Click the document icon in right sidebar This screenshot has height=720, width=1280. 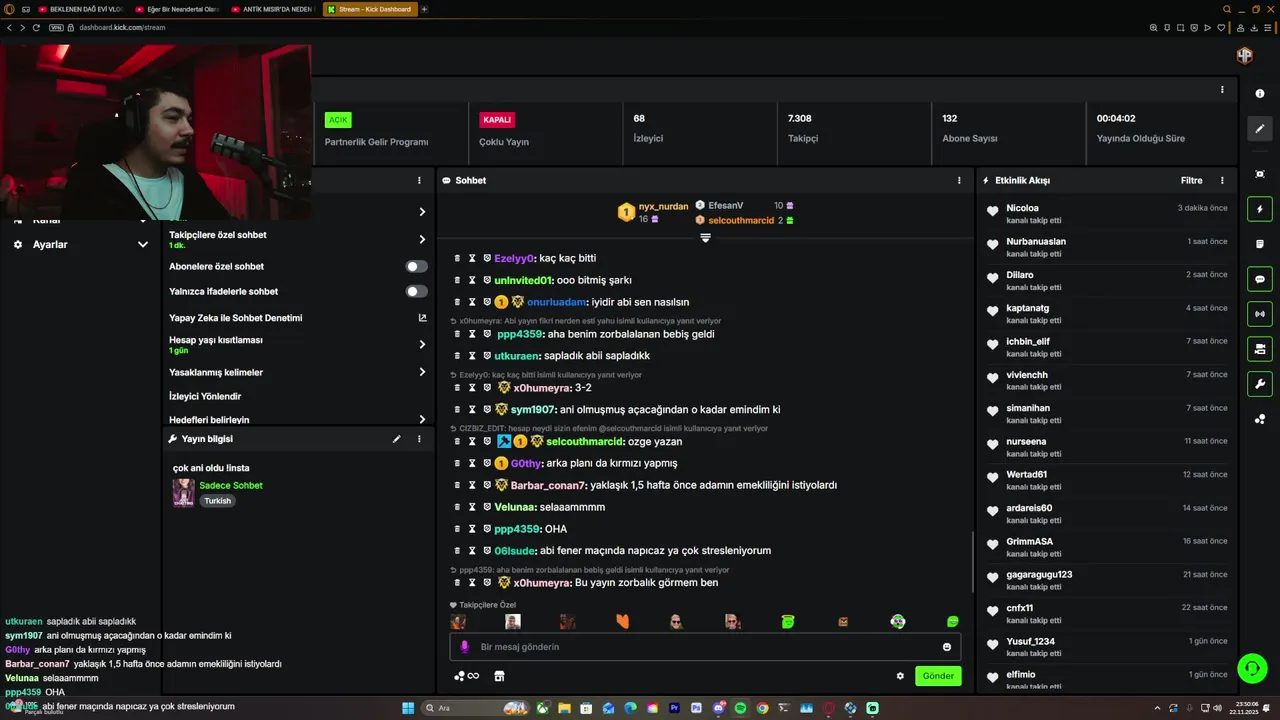coord(1259,244)
